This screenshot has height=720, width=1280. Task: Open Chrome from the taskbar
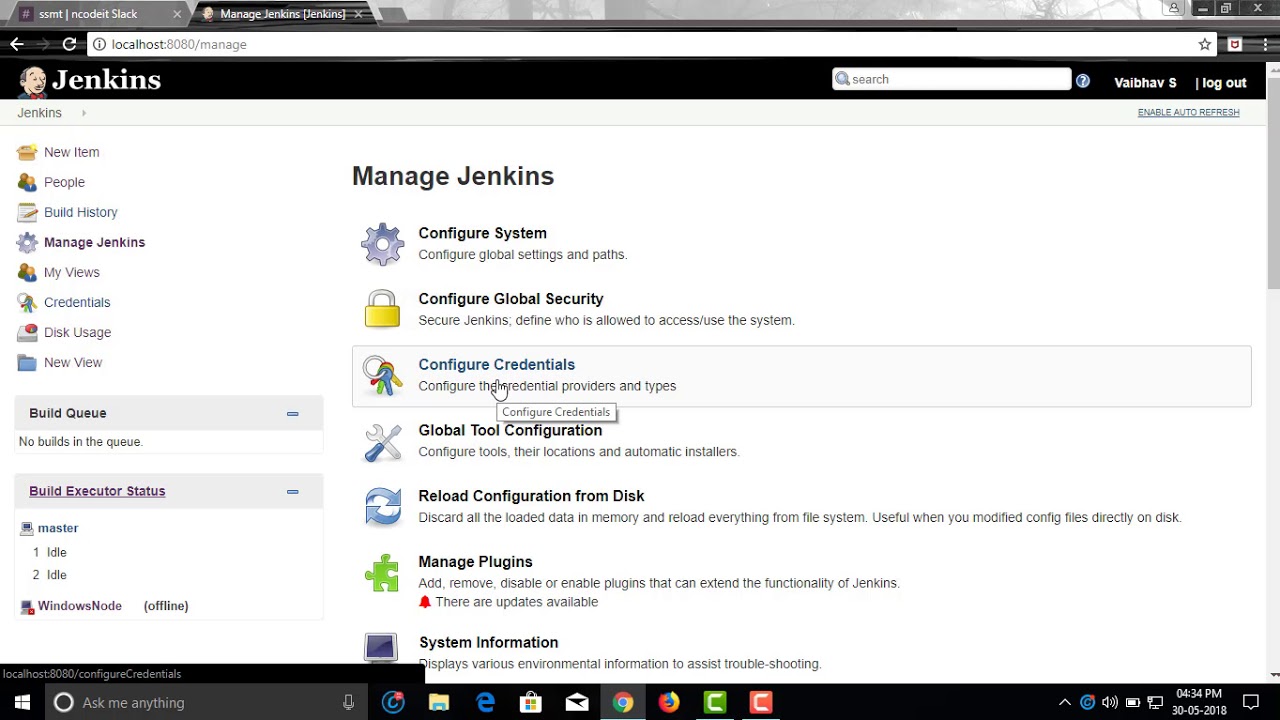623,702
